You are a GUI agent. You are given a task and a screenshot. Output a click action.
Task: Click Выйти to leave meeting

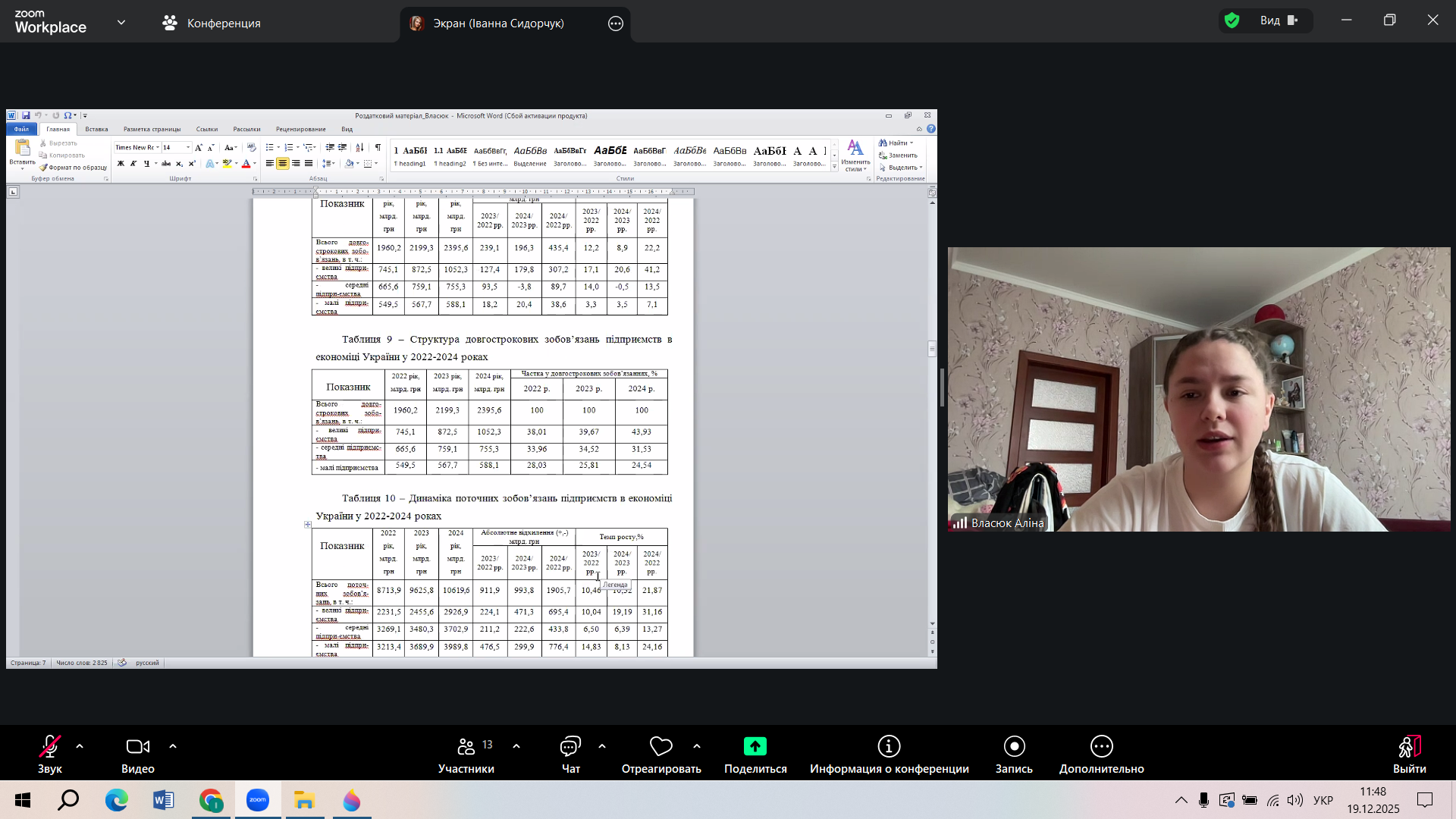pyautogui.click(x=1409, y=748)
